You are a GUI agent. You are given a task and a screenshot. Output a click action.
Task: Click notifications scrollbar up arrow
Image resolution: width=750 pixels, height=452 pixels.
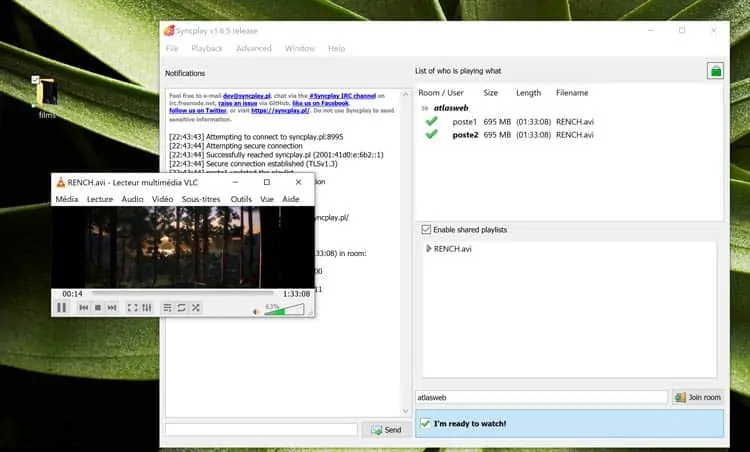point(406,94)
